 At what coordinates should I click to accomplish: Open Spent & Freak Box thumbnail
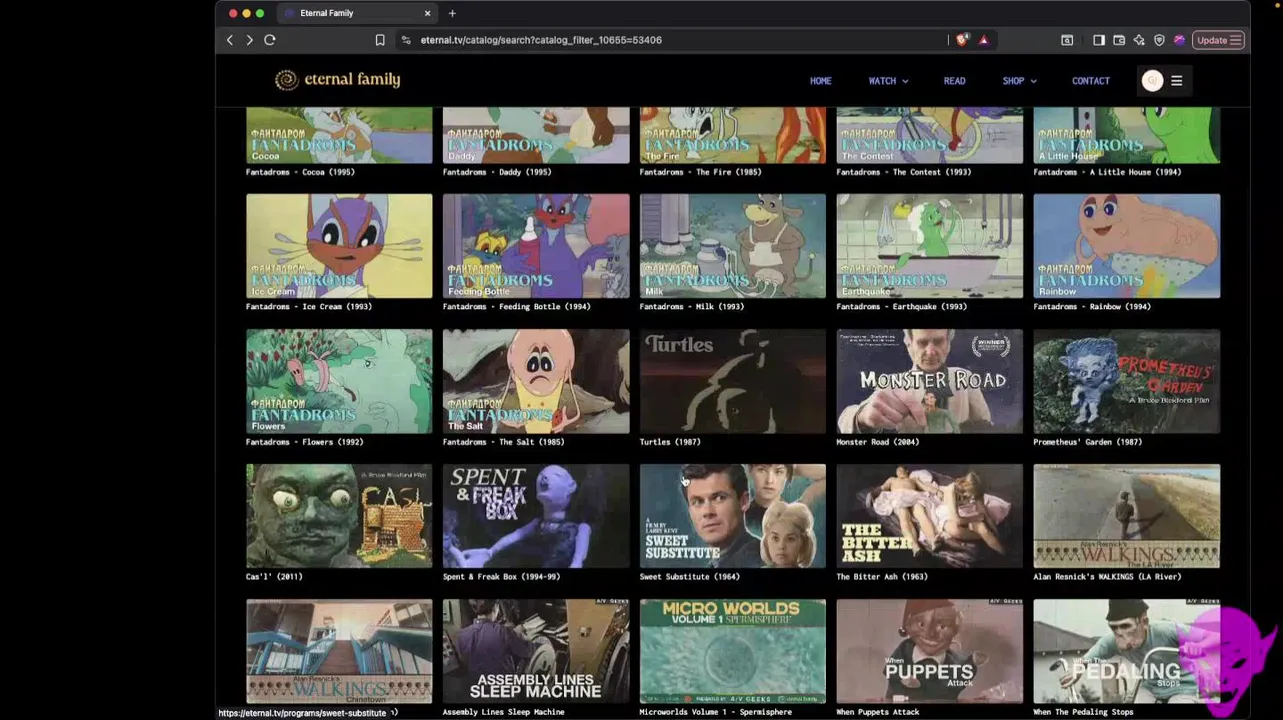pyautogui.click(x=536, y=516)
